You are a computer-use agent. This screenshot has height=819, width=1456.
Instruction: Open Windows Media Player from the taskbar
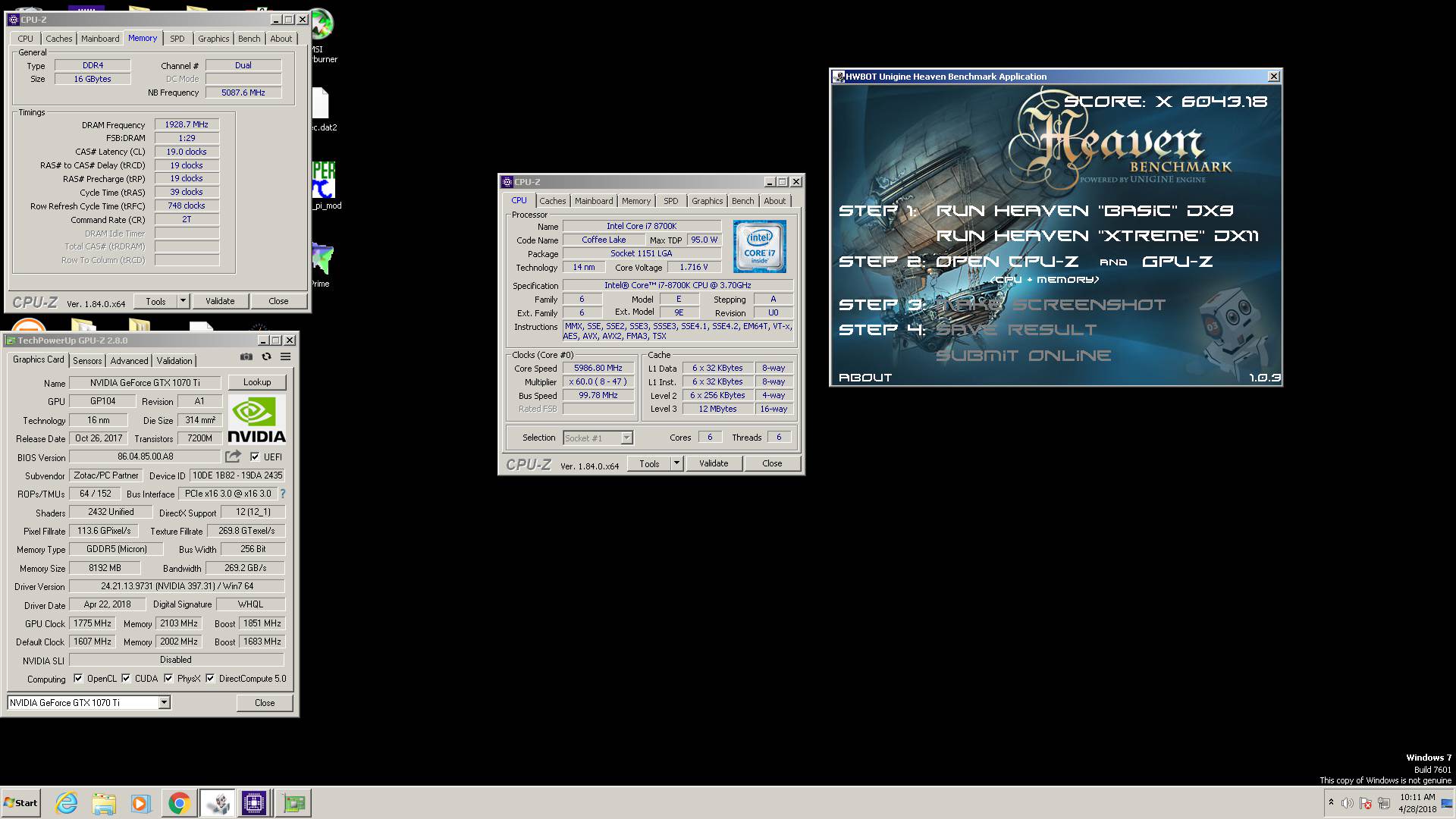pos(141,803)
